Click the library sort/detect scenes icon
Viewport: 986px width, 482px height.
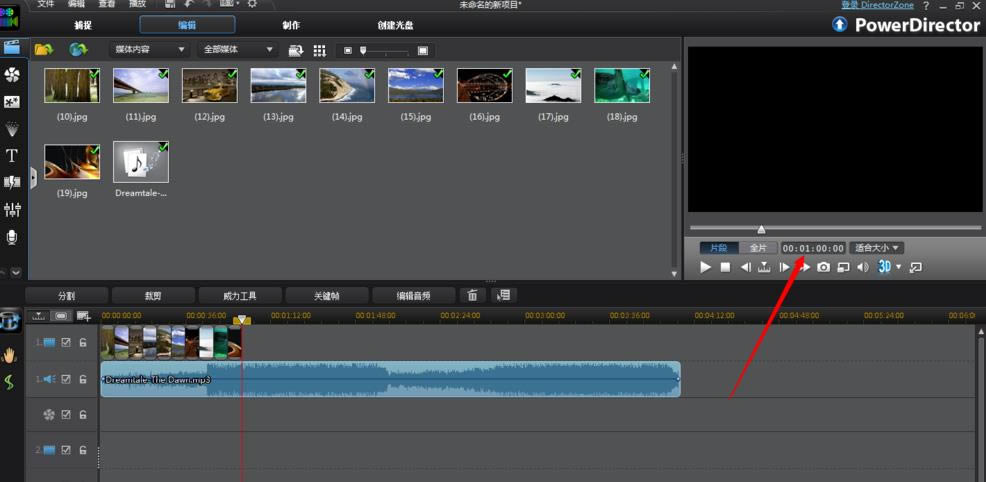click(296, 51)
